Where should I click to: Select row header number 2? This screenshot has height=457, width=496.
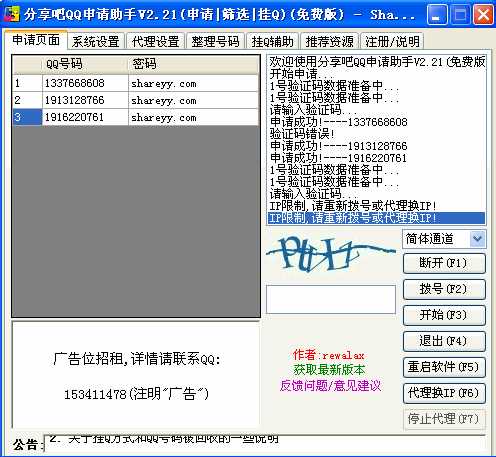[x=28, y=100]
